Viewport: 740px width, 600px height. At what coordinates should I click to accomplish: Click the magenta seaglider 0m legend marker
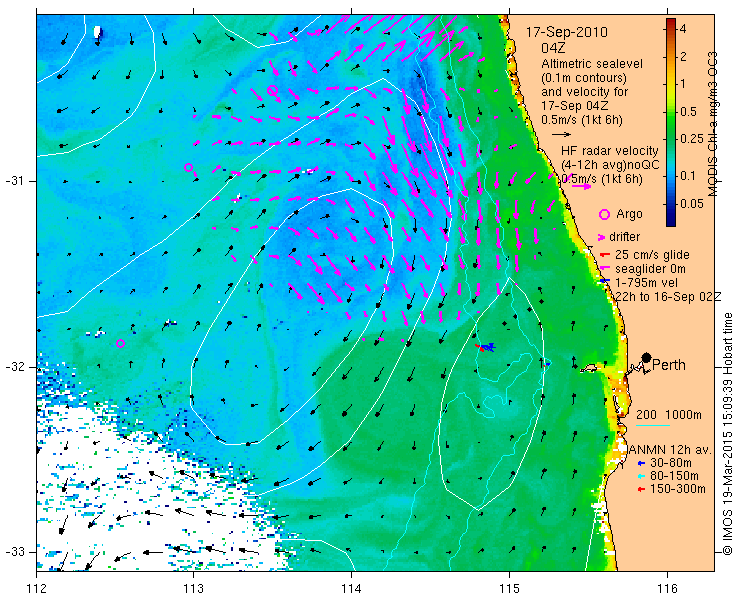click(x=604, y=268)
